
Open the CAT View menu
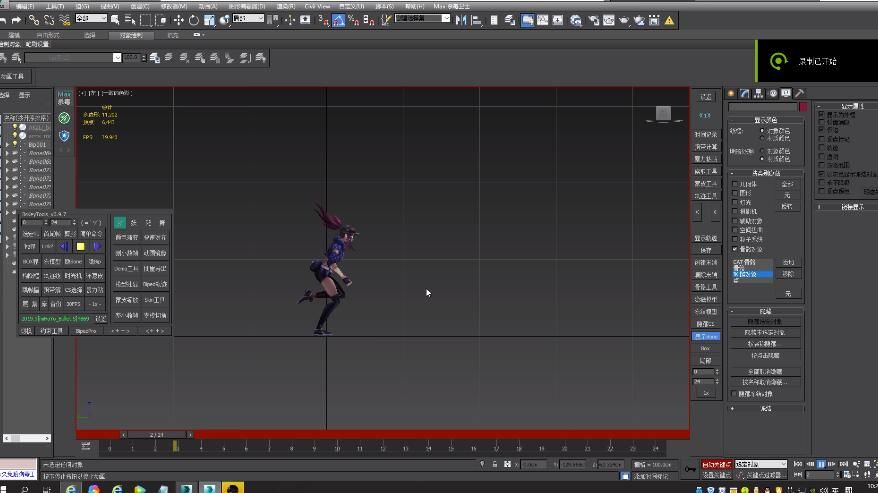317,6
